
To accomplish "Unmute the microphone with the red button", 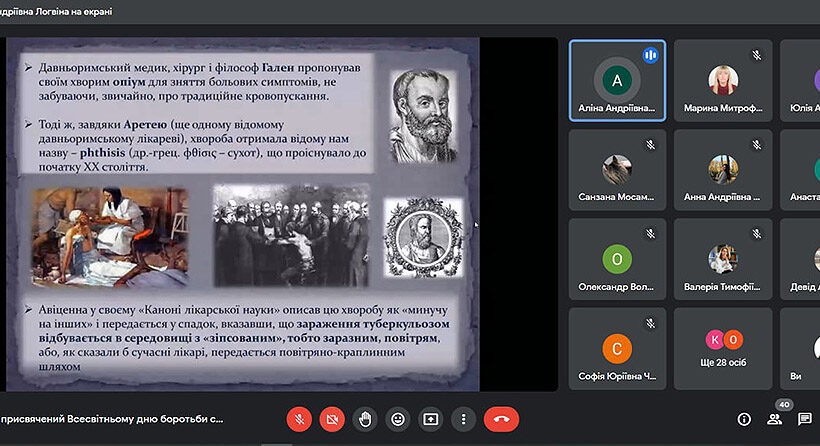I will click(299, 419).
